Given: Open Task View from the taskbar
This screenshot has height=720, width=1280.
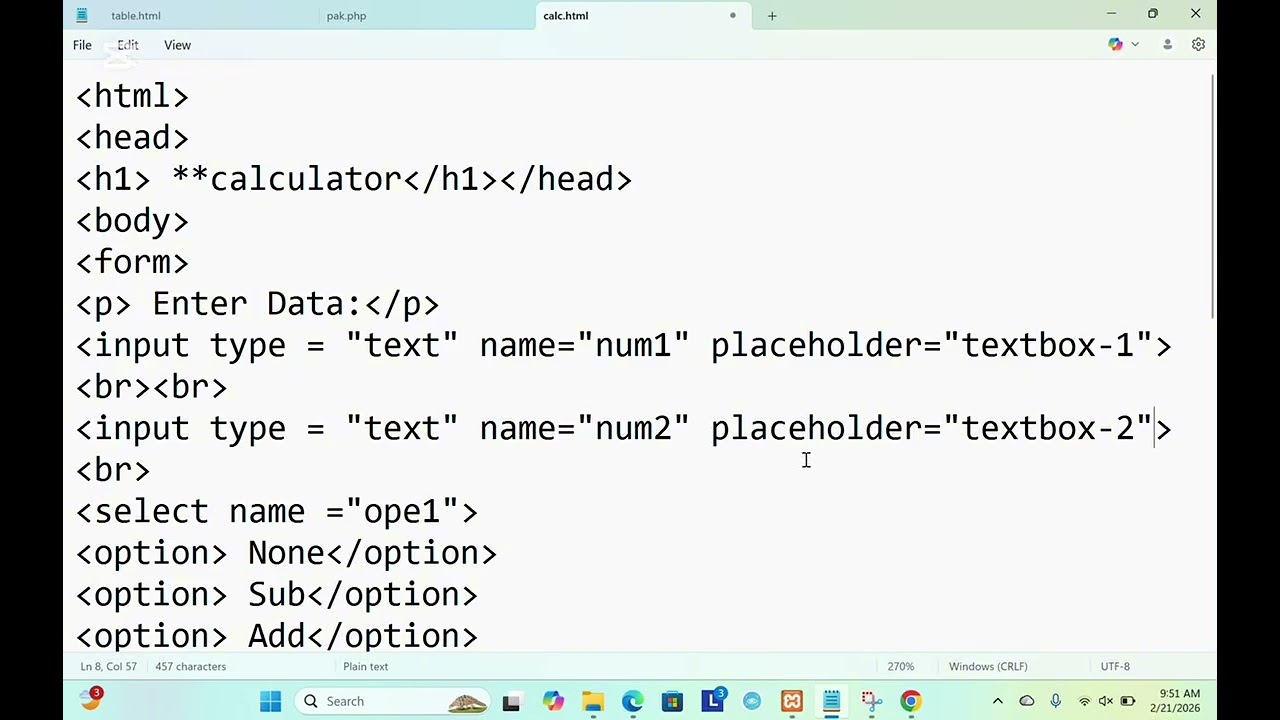Looking at the screenshot, I should (x=511, y=702).
